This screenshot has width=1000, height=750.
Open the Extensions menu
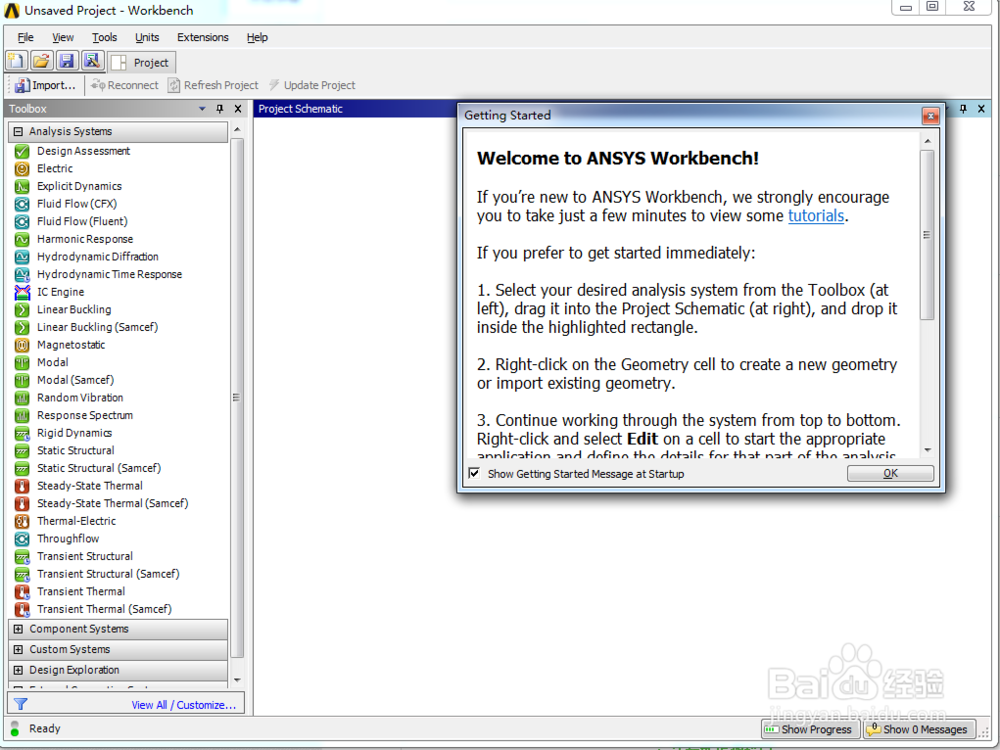(x=203, y=37)
